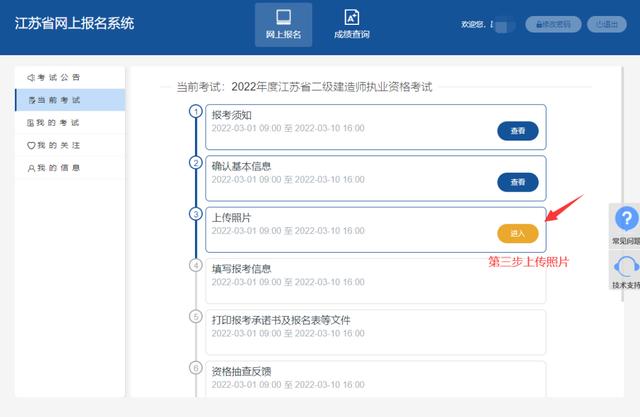640x417 pixels.
Task: Select step 3 circle on timeline
Action: click(195, 213)
